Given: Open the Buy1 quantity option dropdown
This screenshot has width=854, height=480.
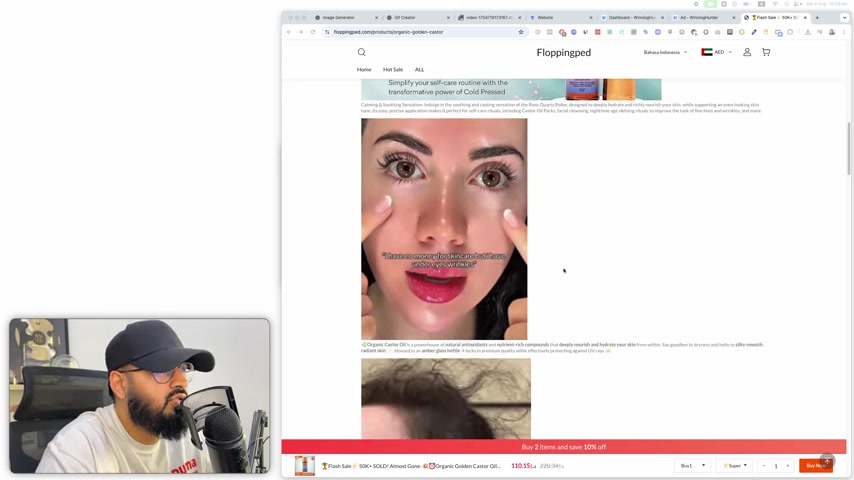Looking at the screenshot, I should 692,466.
